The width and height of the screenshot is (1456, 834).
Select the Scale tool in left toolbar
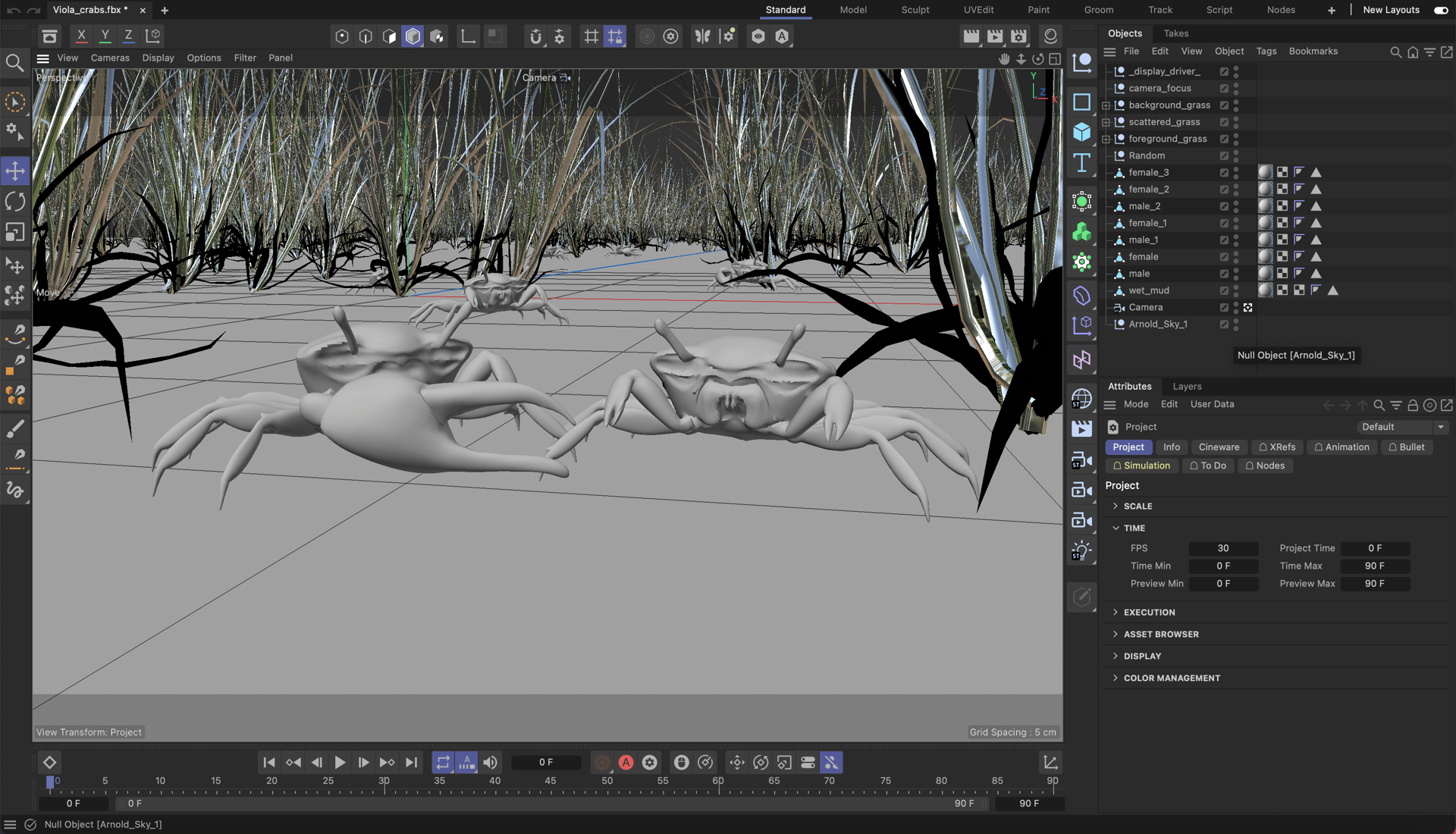(15, 232)
